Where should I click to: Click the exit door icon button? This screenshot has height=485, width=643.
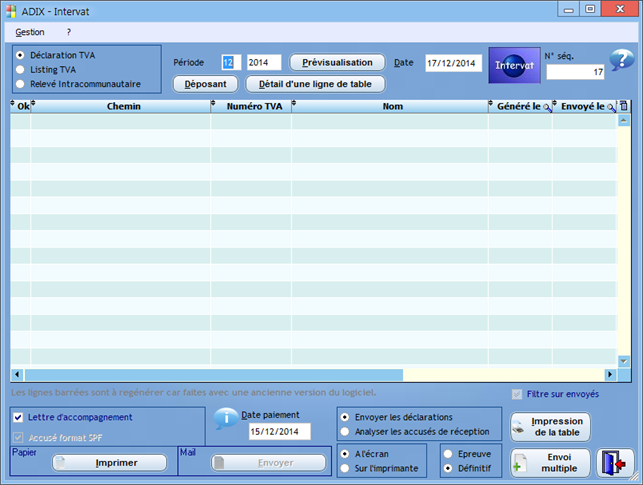click(x=615, y=463)
